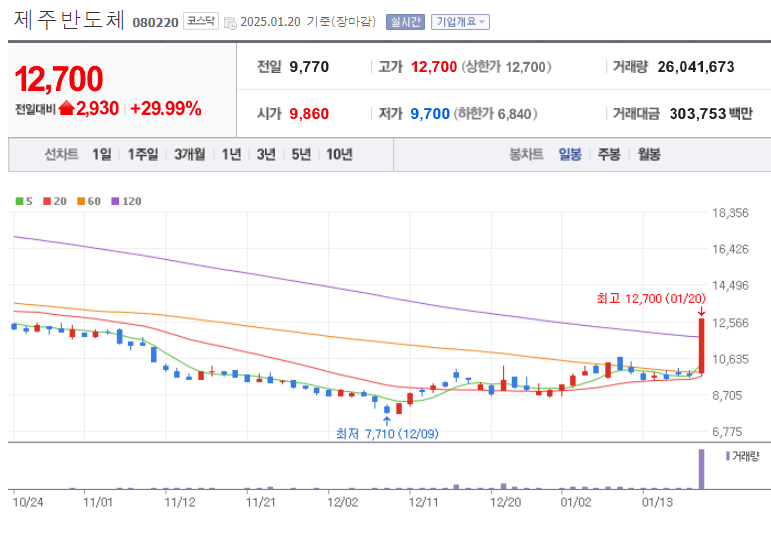This screenshot has height=534, width=771.
Task: Select the 3년 line chart period
Action: coord(266,154)
